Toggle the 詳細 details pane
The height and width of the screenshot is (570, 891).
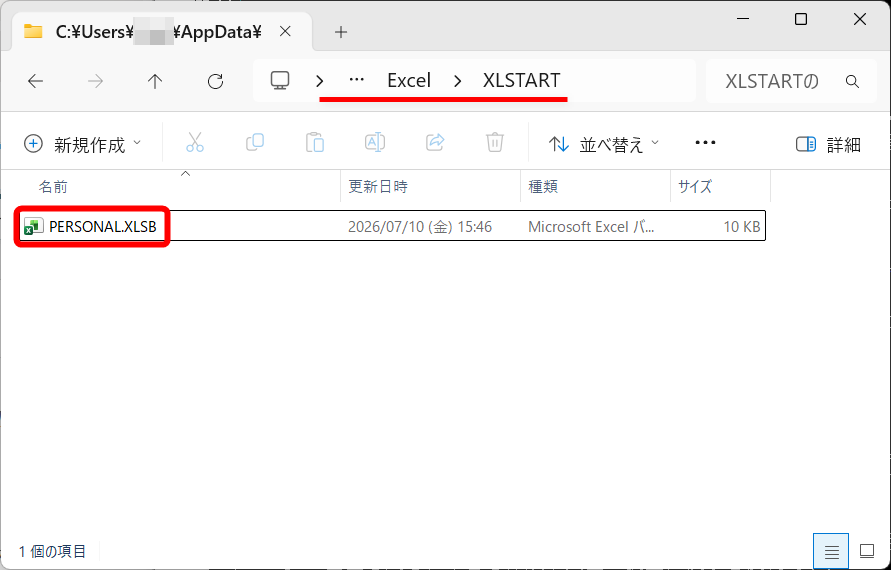point(829,144)
